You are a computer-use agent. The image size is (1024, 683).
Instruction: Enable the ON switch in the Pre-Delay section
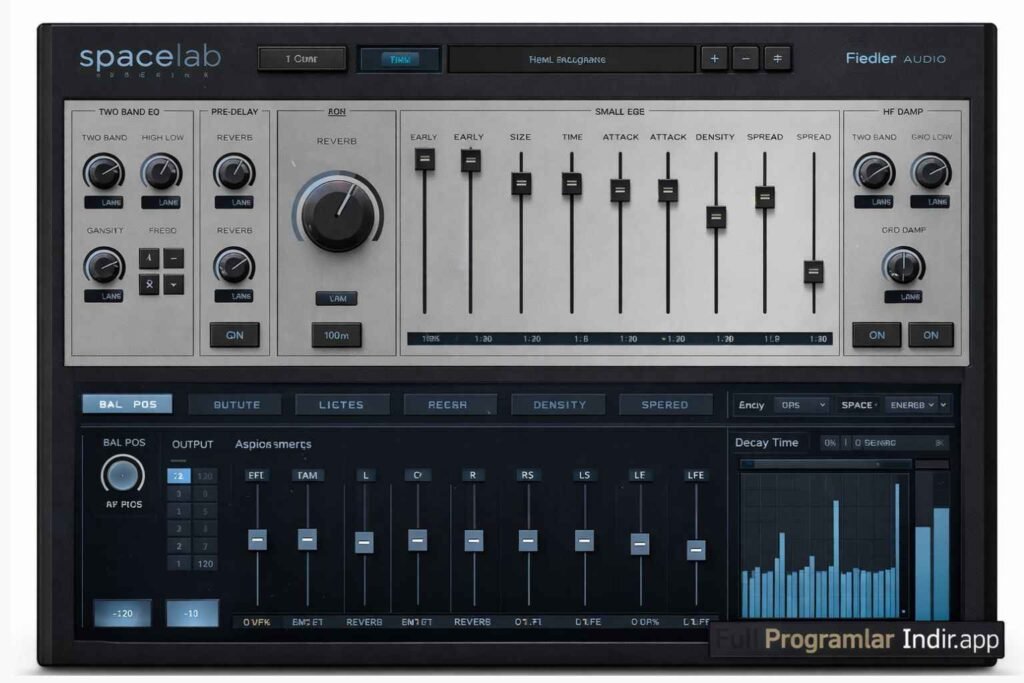click(x=236, y=335)
